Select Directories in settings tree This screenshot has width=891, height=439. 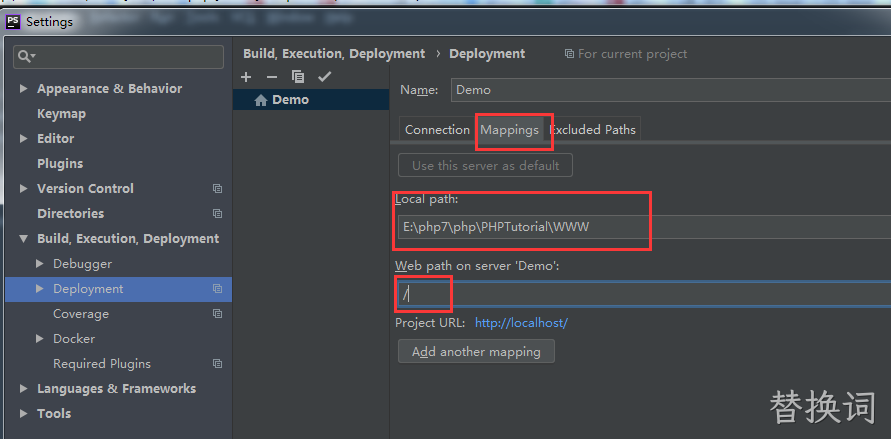[x=70, y=214]
